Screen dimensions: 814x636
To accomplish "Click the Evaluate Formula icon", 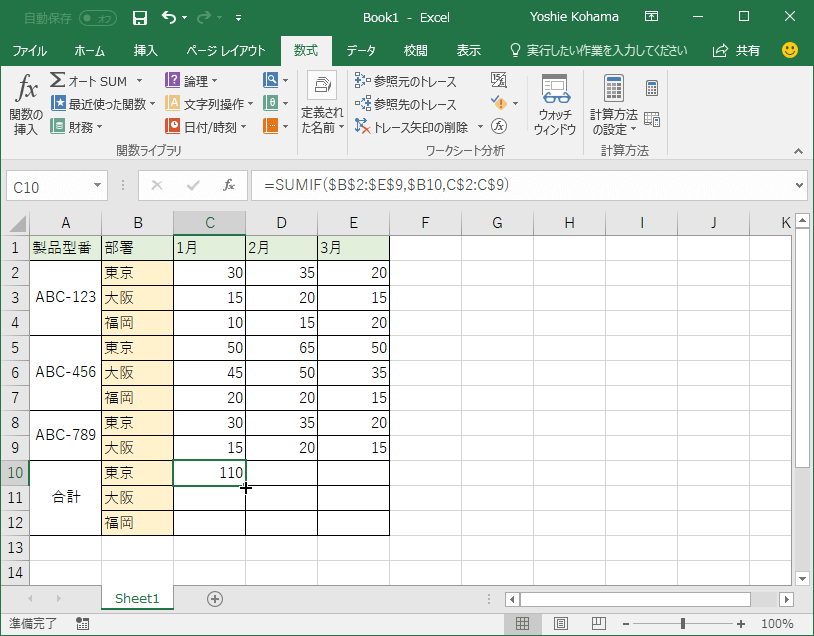I will click(x=499, y=126).
